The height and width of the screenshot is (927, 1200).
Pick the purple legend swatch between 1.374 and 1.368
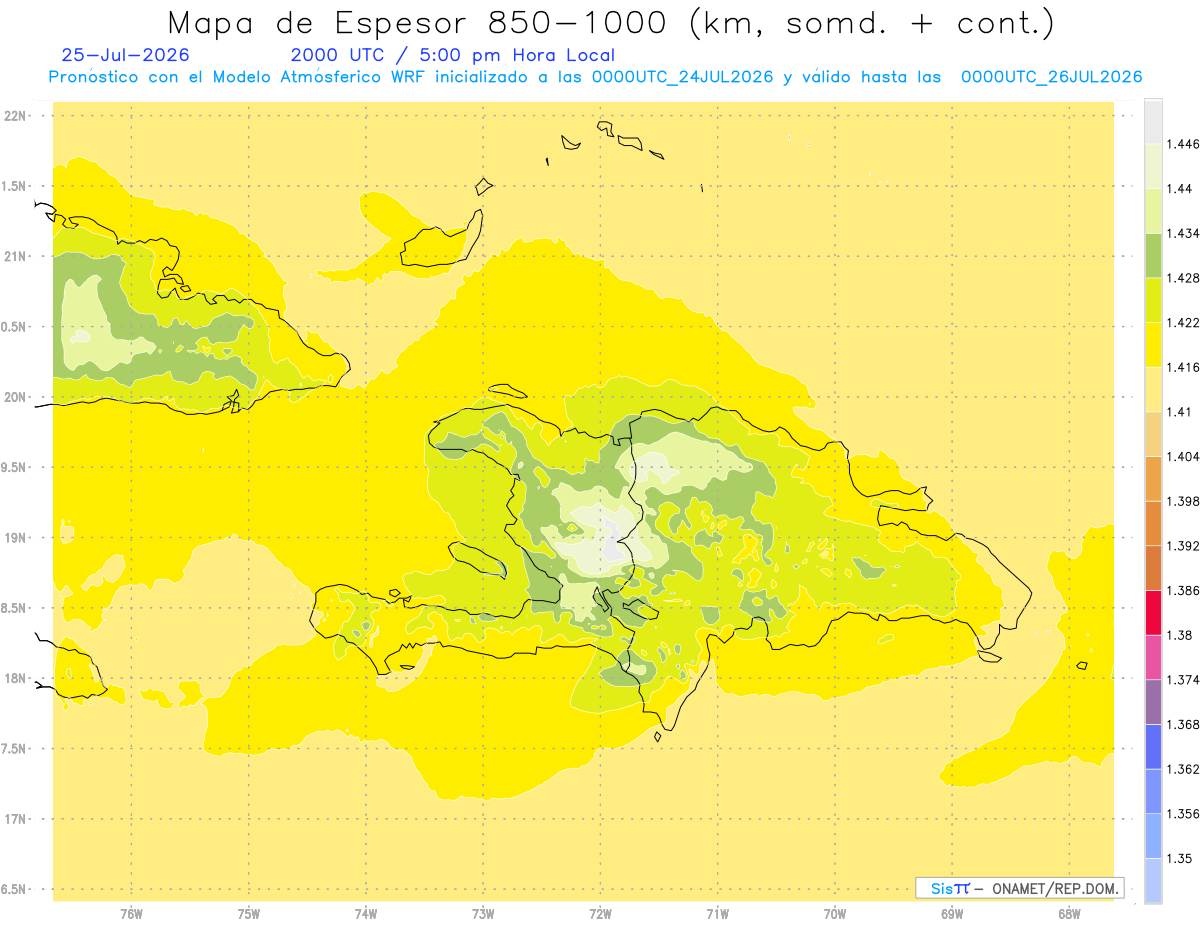pos(1154,701)
